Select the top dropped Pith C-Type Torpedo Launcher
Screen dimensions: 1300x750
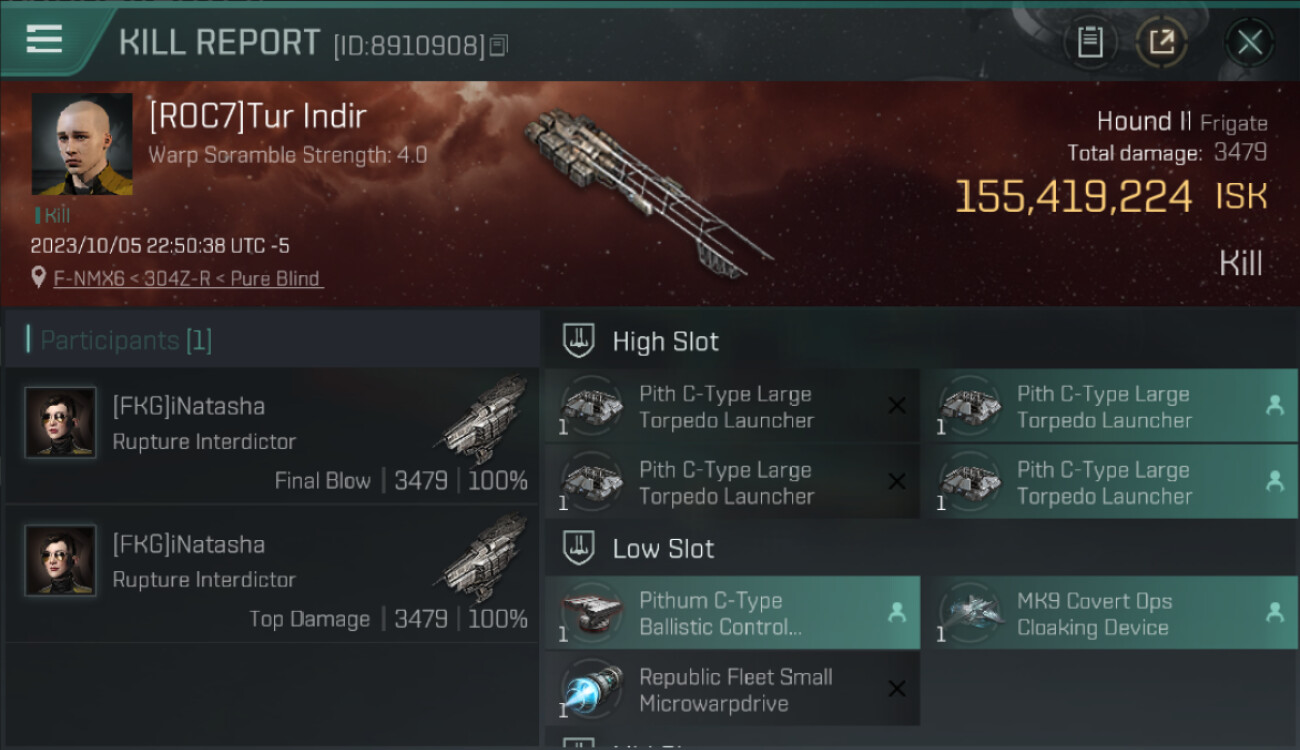[1109, 406]
